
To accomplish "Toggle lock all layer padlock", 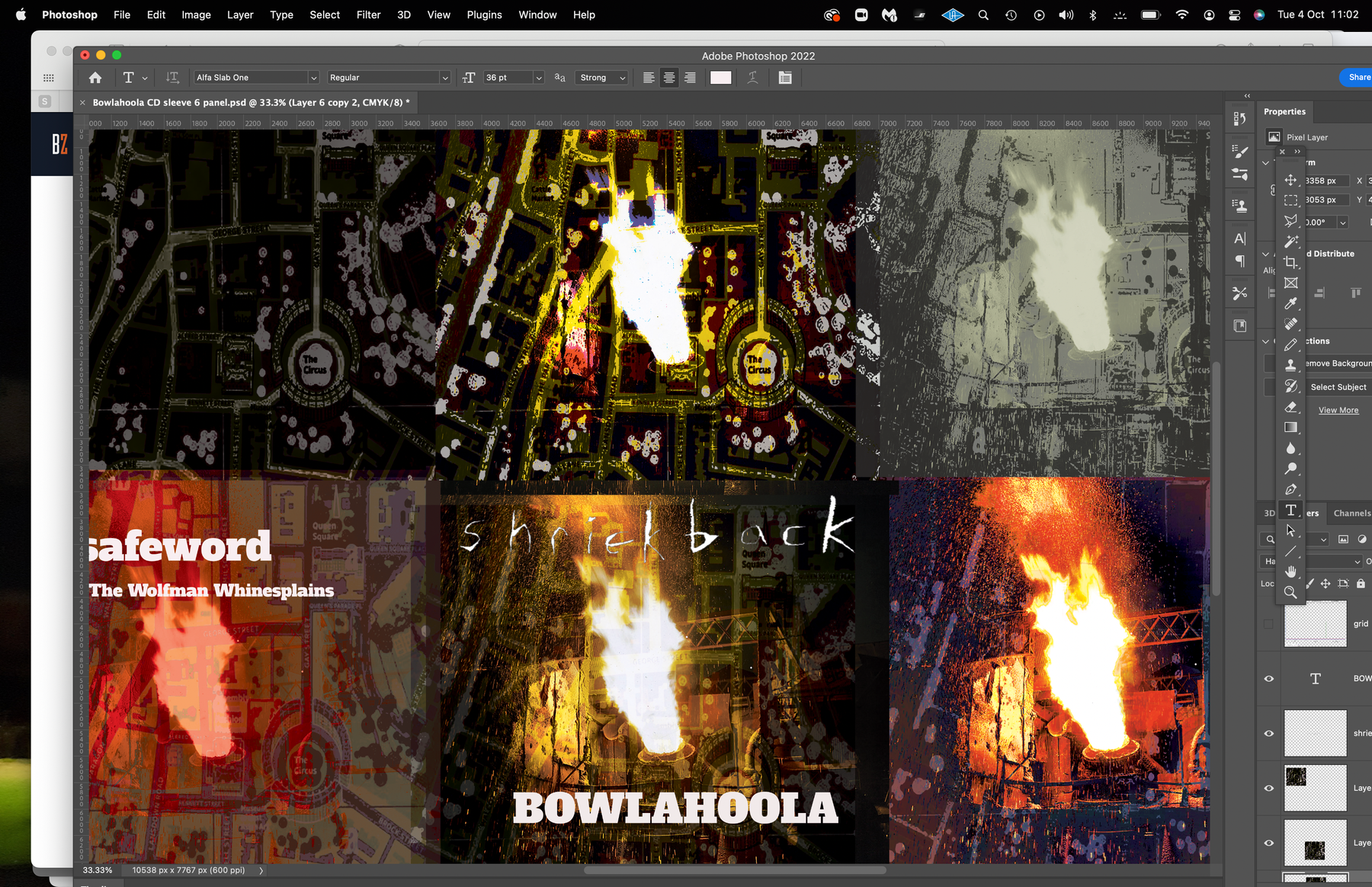I will 1361,584.
